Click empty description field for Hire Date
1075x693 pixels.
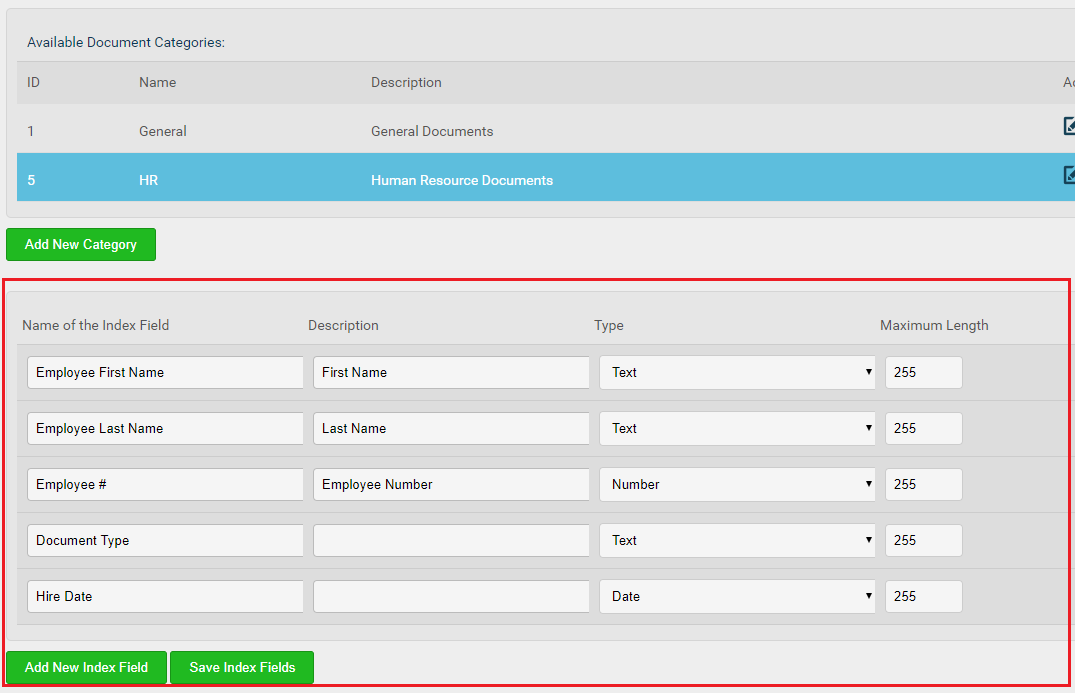(451, 596)
